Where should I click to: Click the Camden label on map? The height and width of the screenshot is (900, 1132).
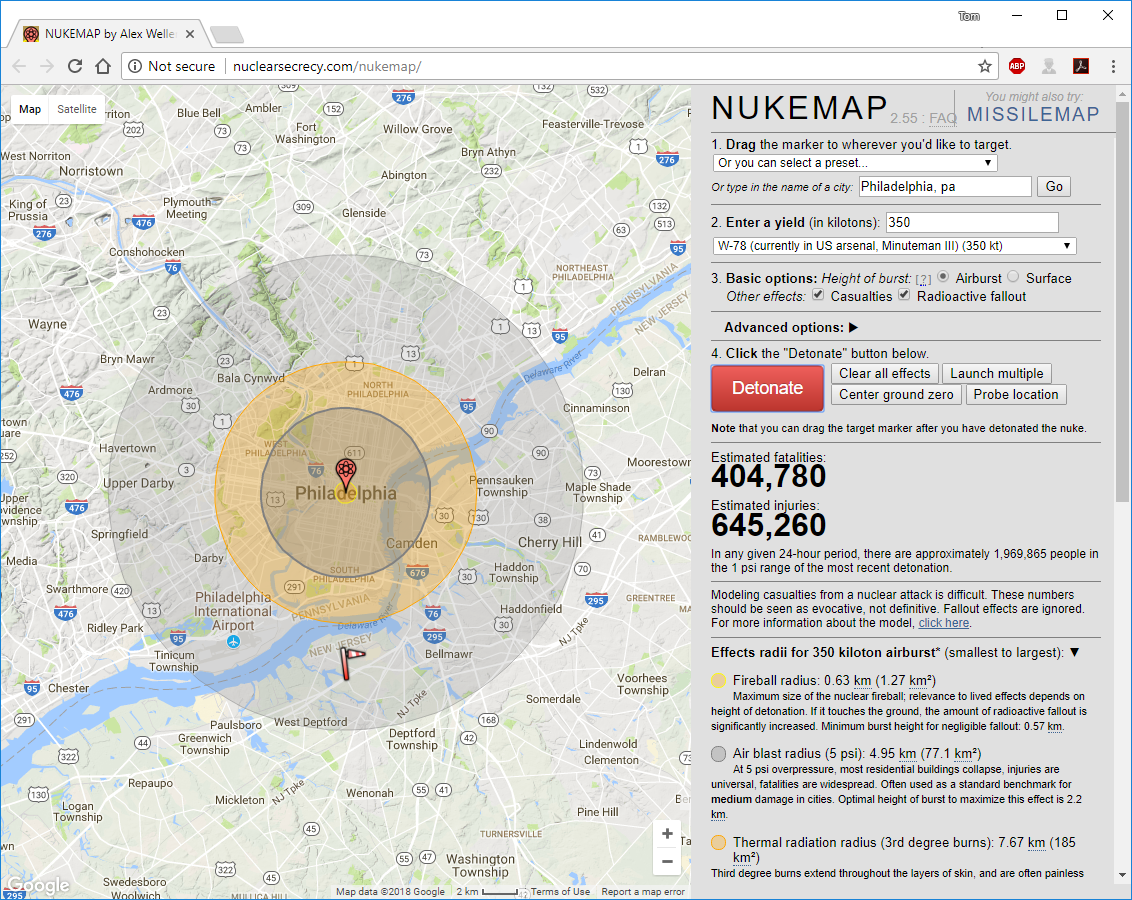[412, 543]
